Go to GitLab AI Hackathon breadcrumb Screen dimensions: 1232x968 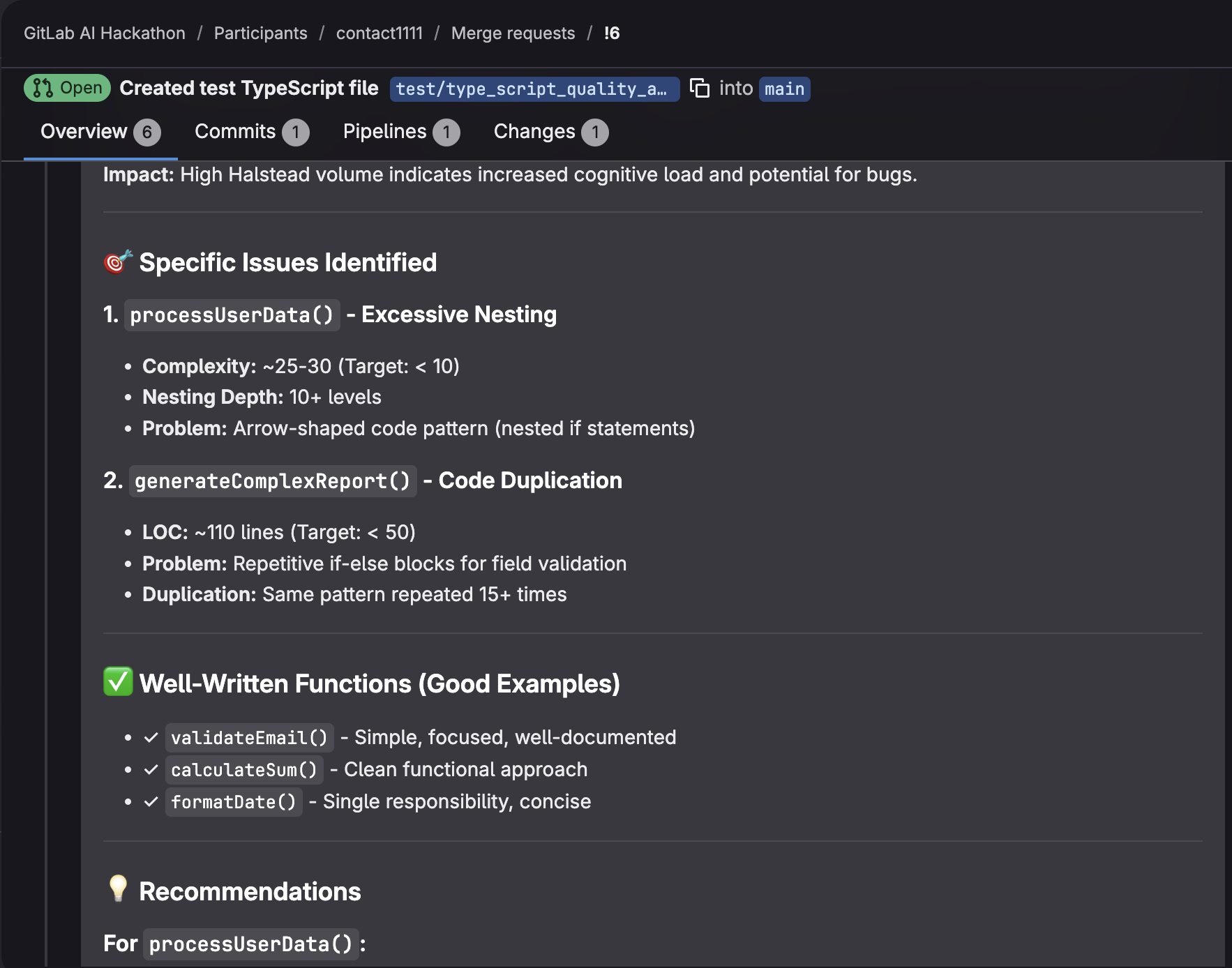click(105, 33)
